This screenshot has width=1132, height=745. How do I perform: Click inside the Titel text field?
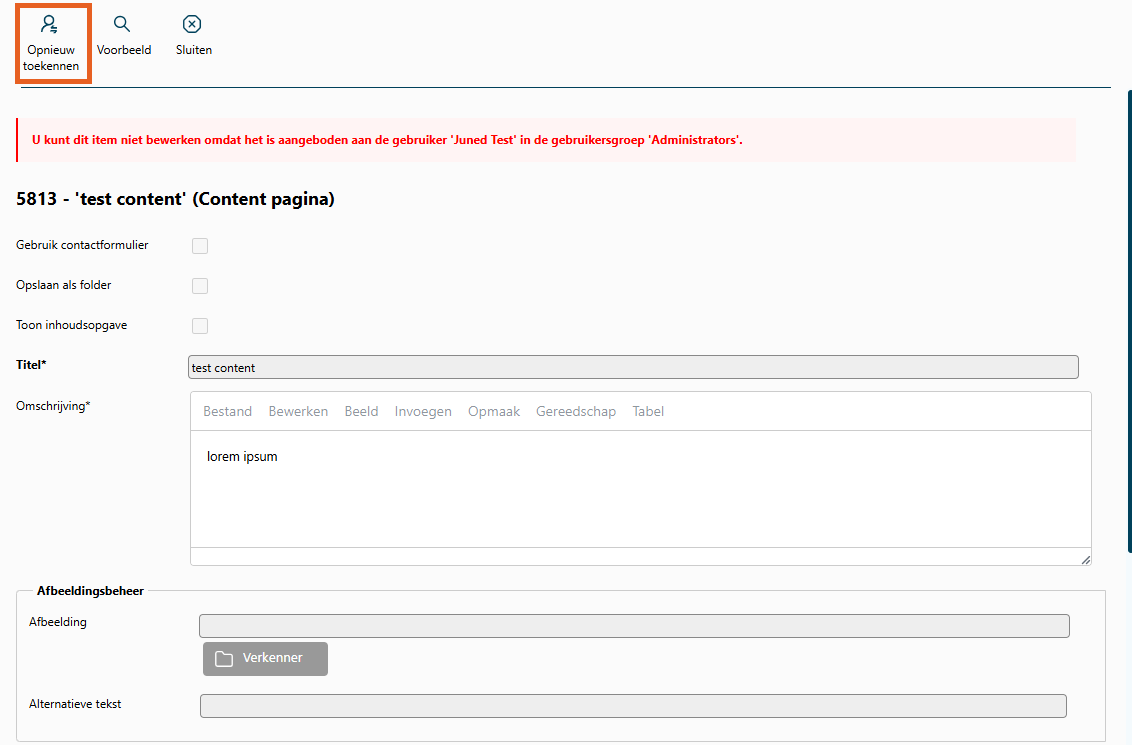[633, 367]
